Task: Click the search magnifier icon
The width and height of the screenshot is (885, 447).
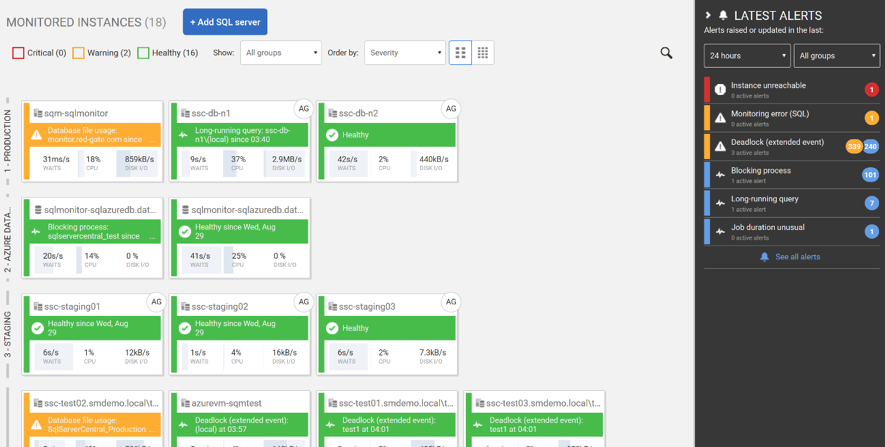Action: point(667,53)
